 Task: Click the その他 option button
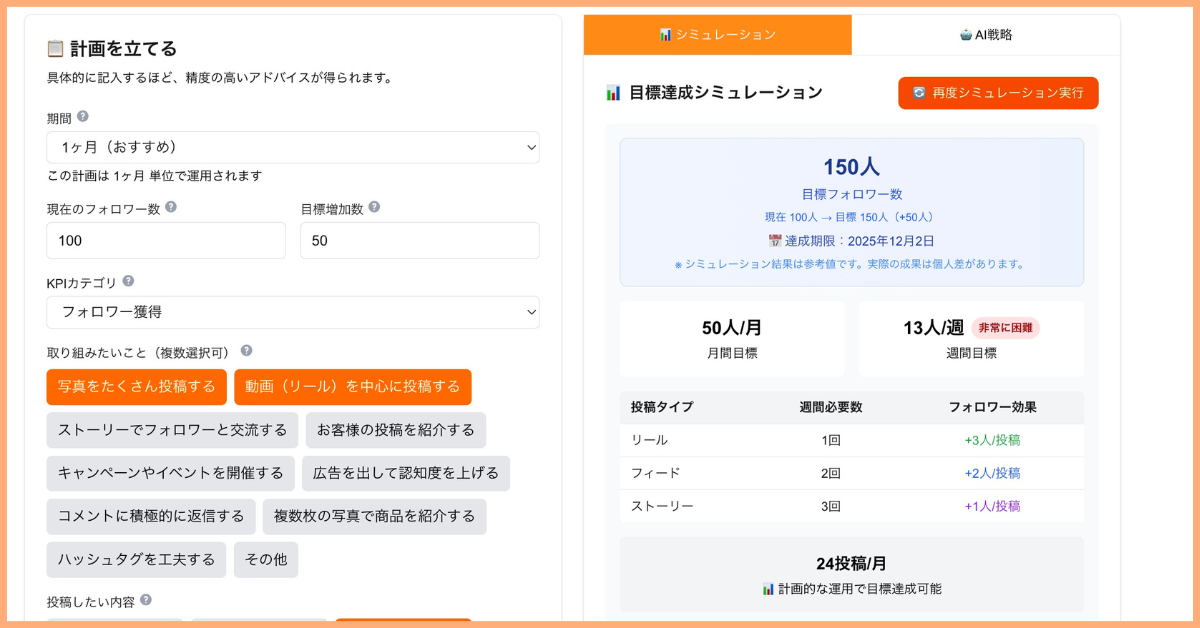tap(266, 560)
